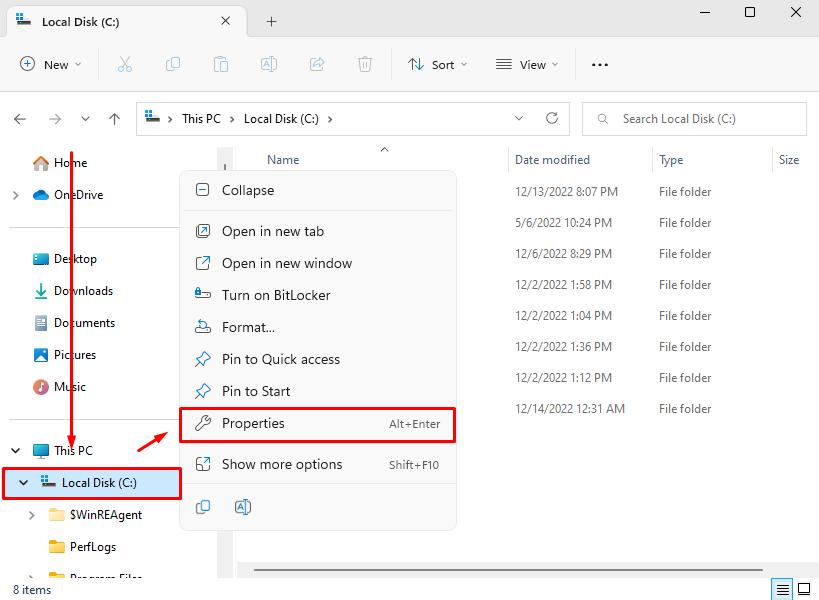This screenshot has height=600, width=819.
Task: Switch to large thumbnails view in status bar
Action: click(x=804, y=590)
